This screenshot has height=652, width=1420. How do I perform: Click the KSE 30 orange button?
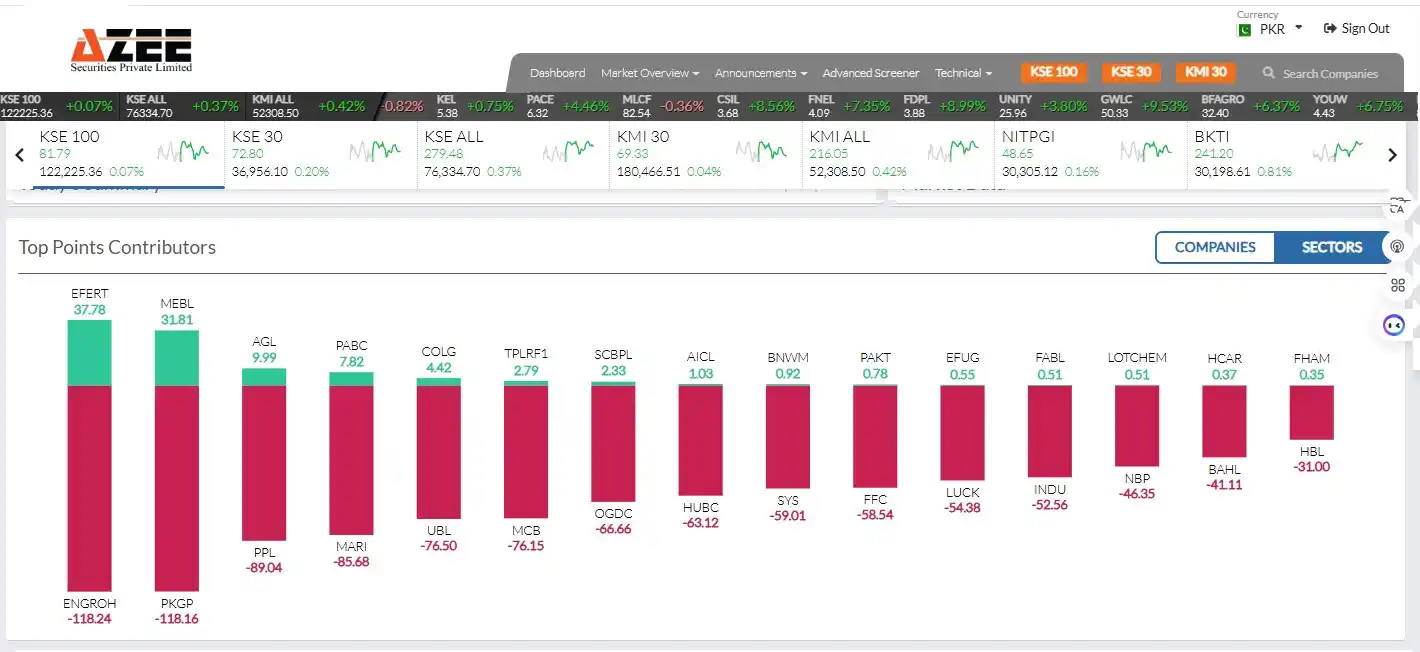(1131, 72)
